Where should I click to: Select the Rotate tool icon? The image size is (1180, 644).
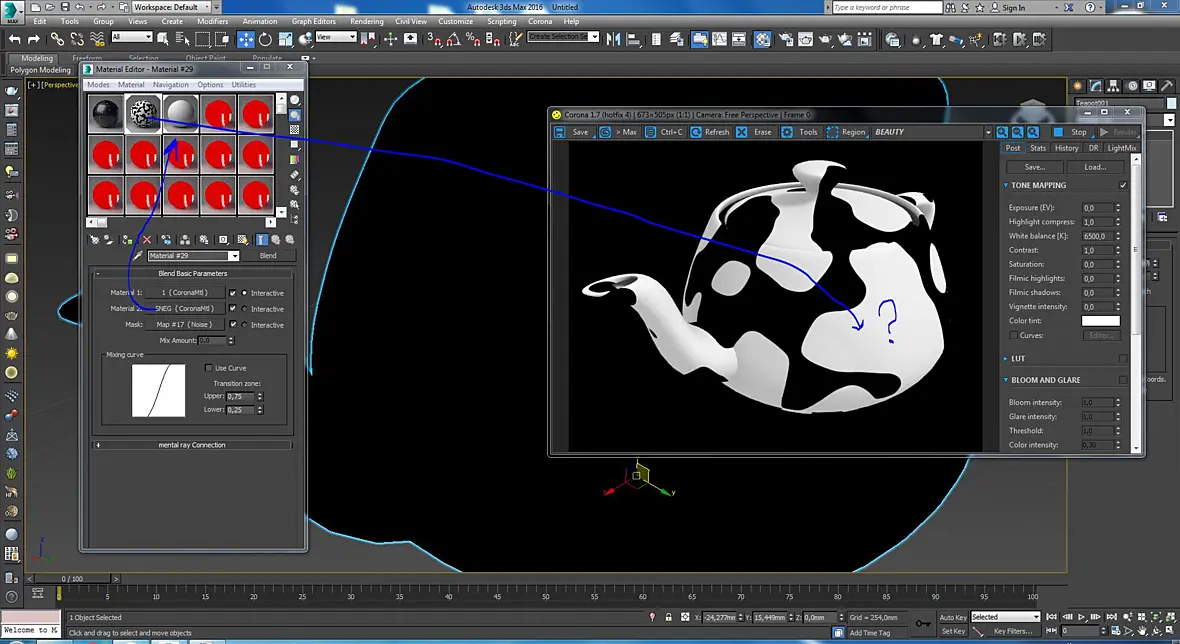[x=266, y=39]
